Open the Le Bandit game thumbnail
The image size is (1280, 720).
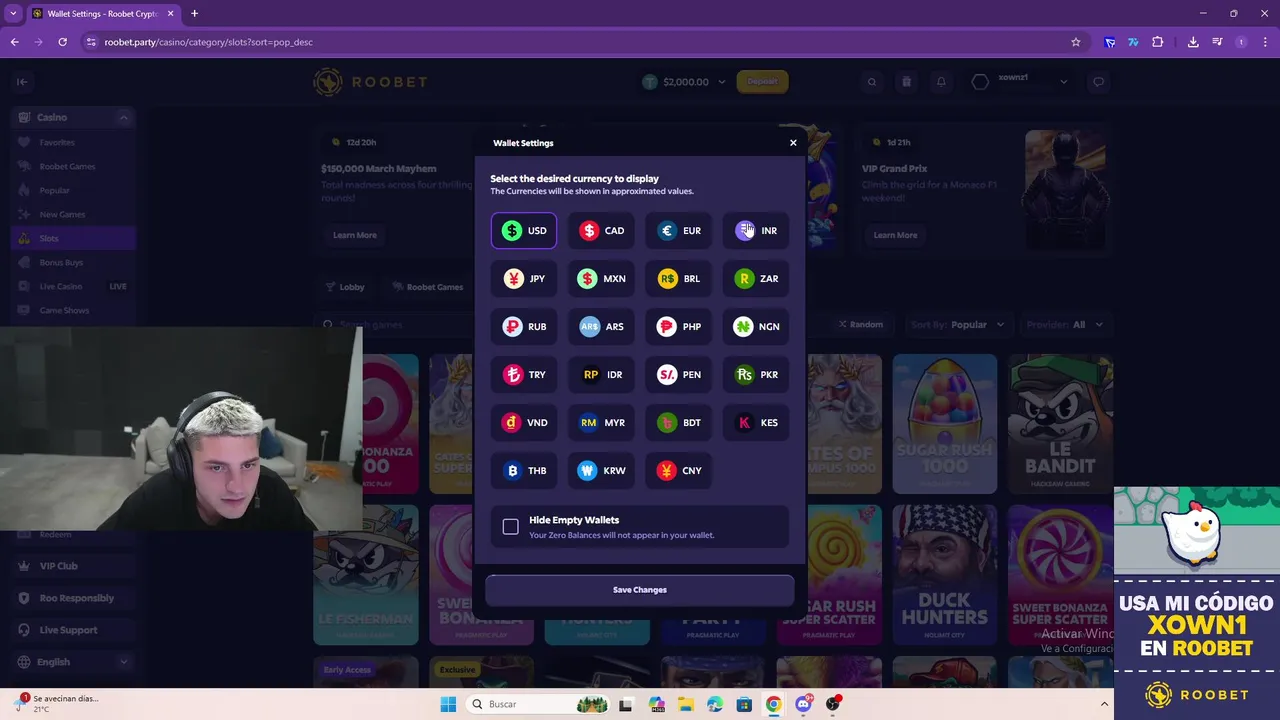1060,424
